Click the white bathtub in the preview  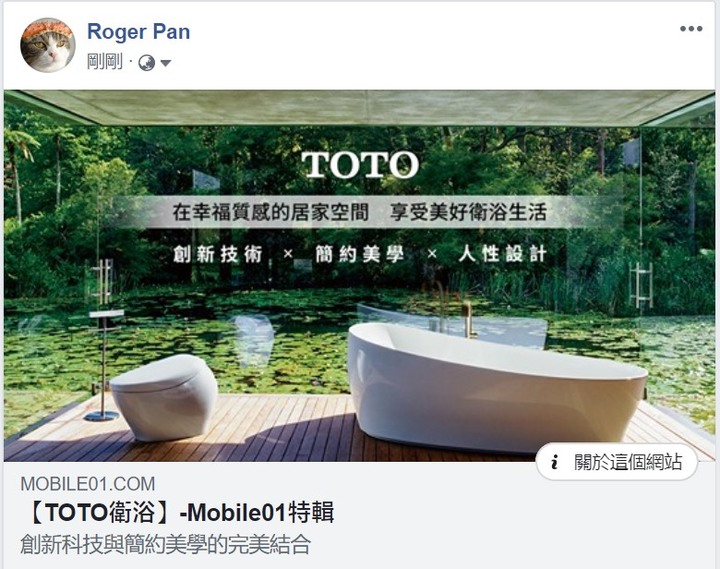(x=497, y=388)
